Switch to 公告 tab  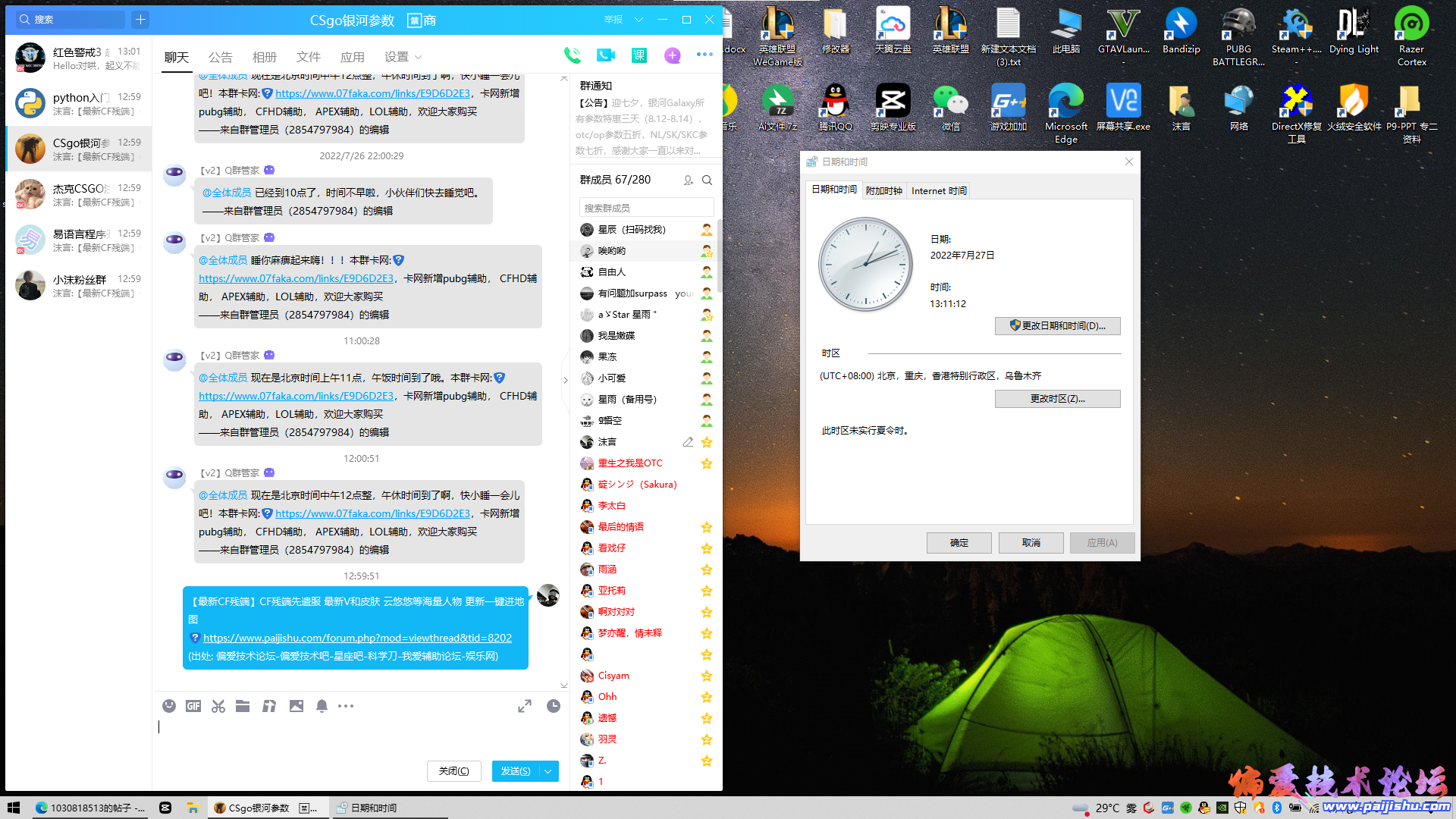point(220,58)
